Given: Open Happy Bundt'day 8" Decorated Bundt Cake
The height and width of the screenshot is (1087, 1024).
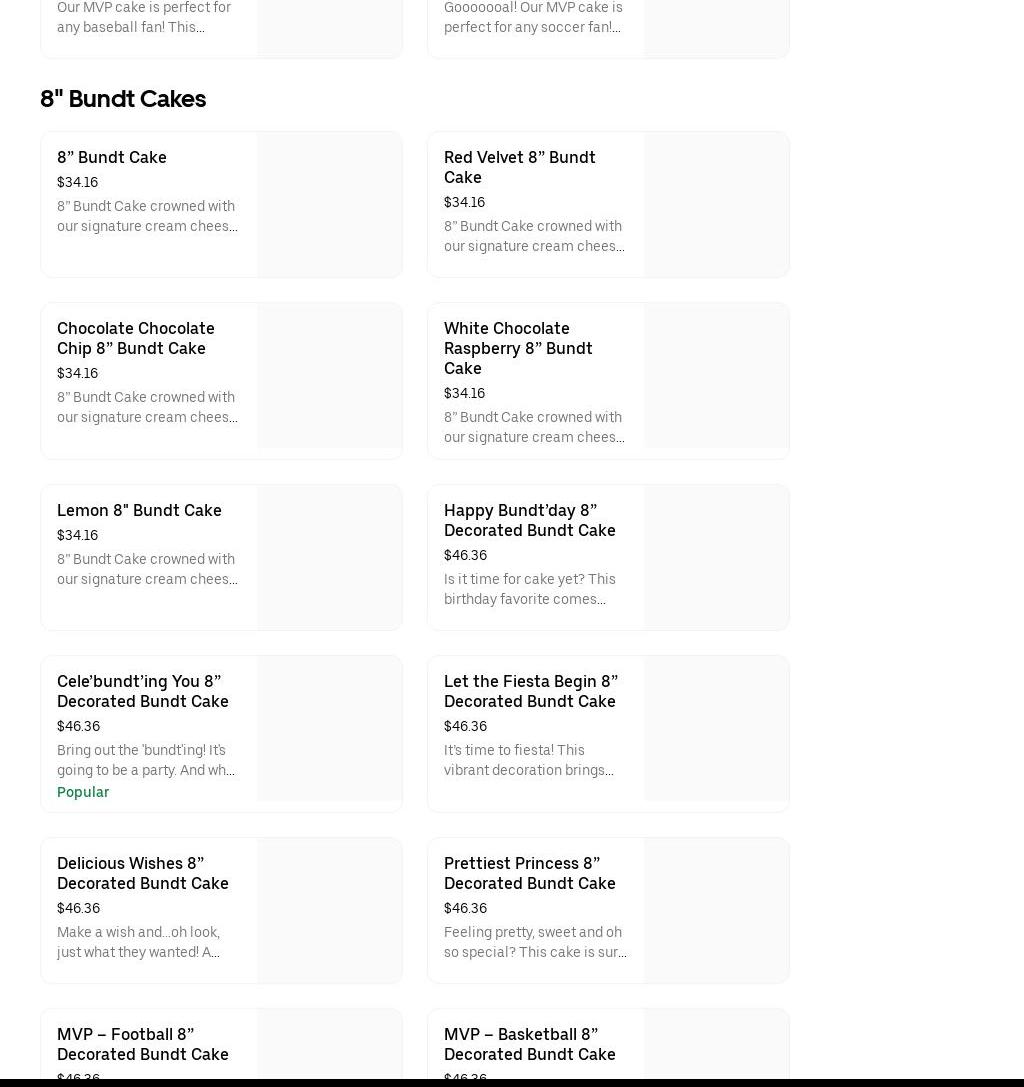Looking at the screenshot, I should [529, 520].
